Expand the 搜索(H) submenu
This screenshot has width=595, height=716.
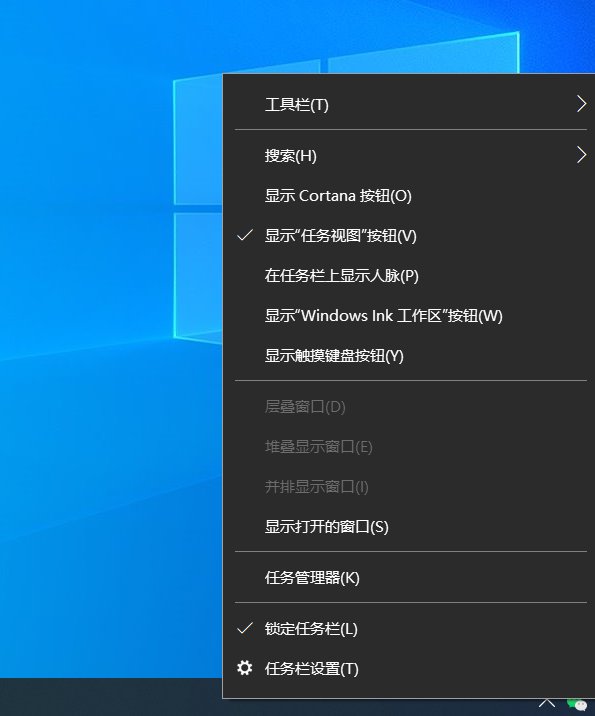coord(410,156)
